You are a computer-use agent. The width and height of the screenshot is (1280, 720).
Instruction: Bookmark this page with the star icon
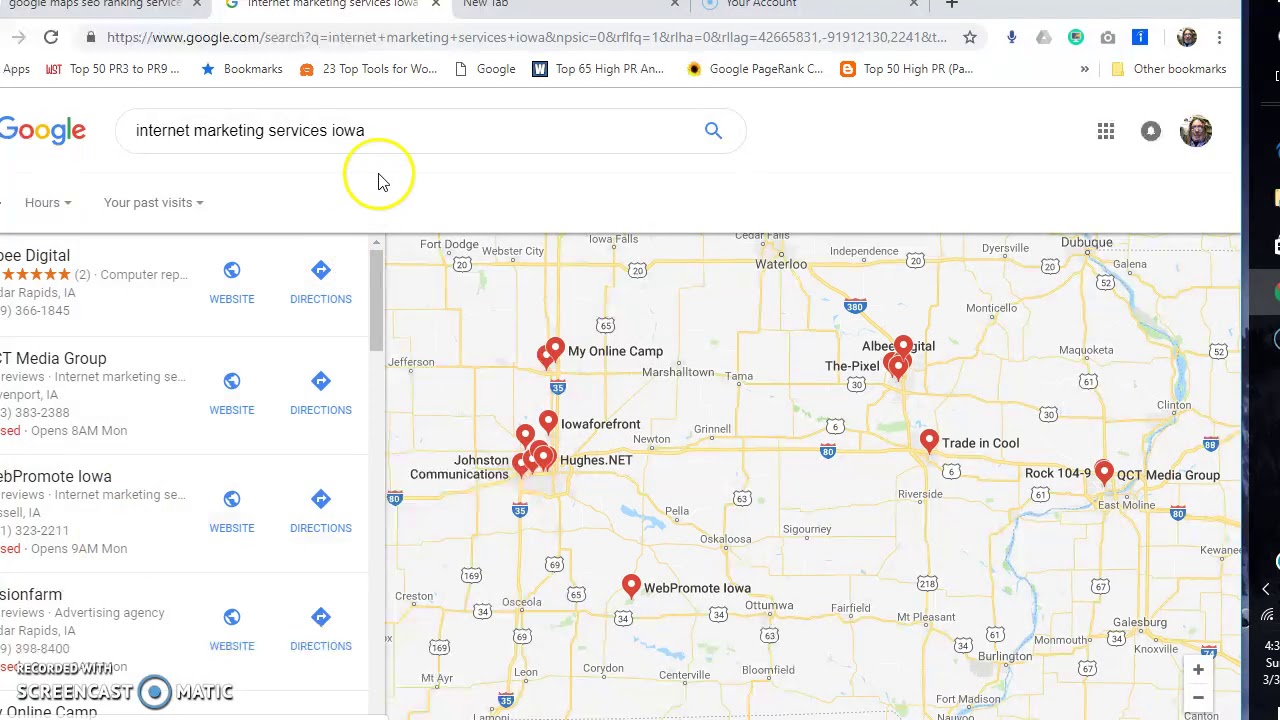coord(970,37)
